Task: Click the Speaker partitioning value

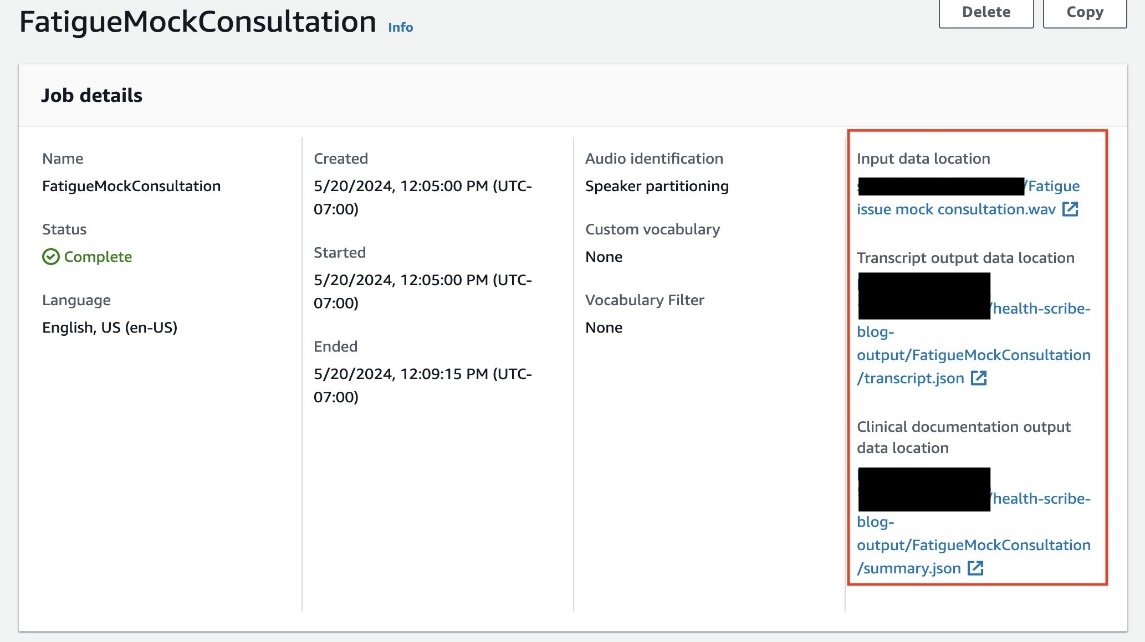Action: [656, 186]
